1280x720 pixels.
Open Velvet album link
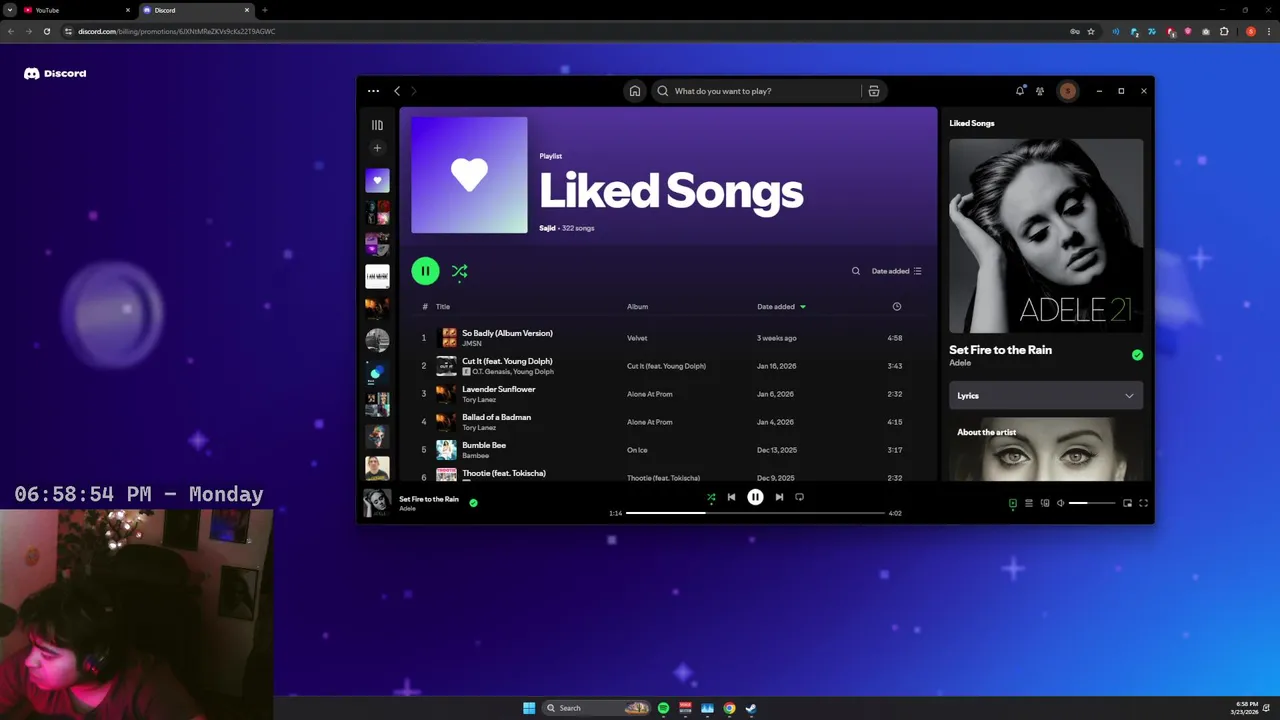637,338
